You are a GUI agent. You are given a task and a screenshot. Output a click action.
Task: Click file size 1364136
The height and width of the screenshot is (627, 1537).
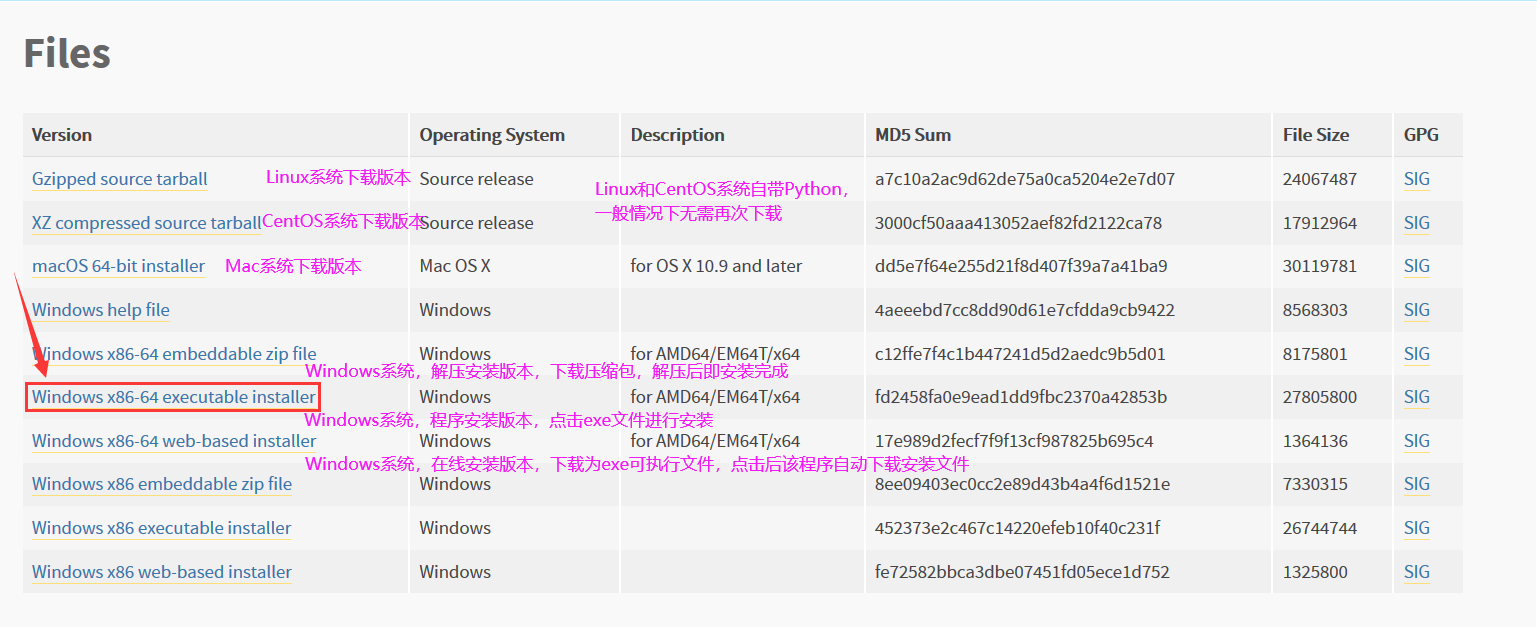tap(1316, 441)
